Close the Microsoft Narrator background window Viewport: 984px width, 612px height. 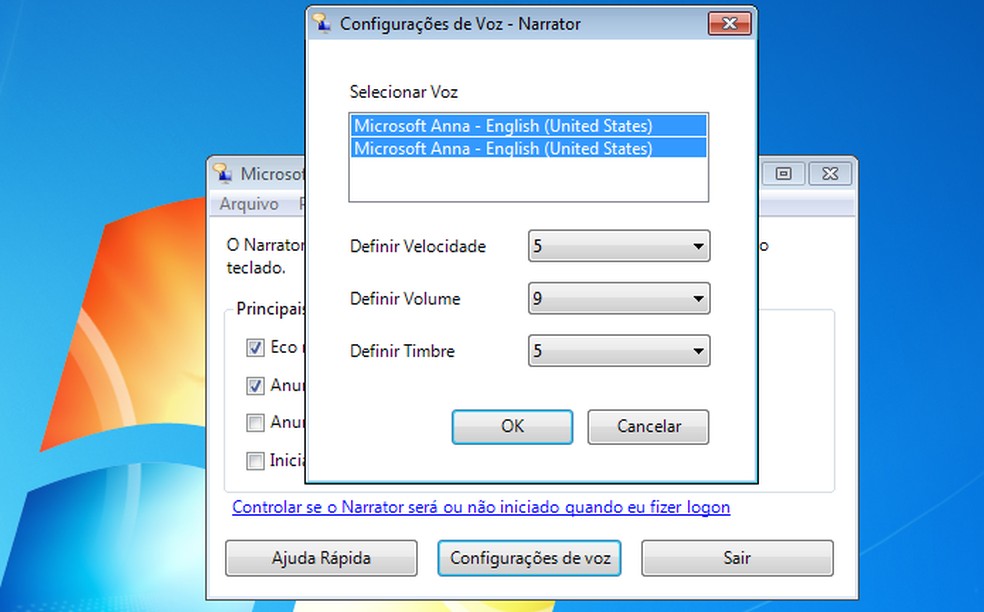tap(830, 173)
